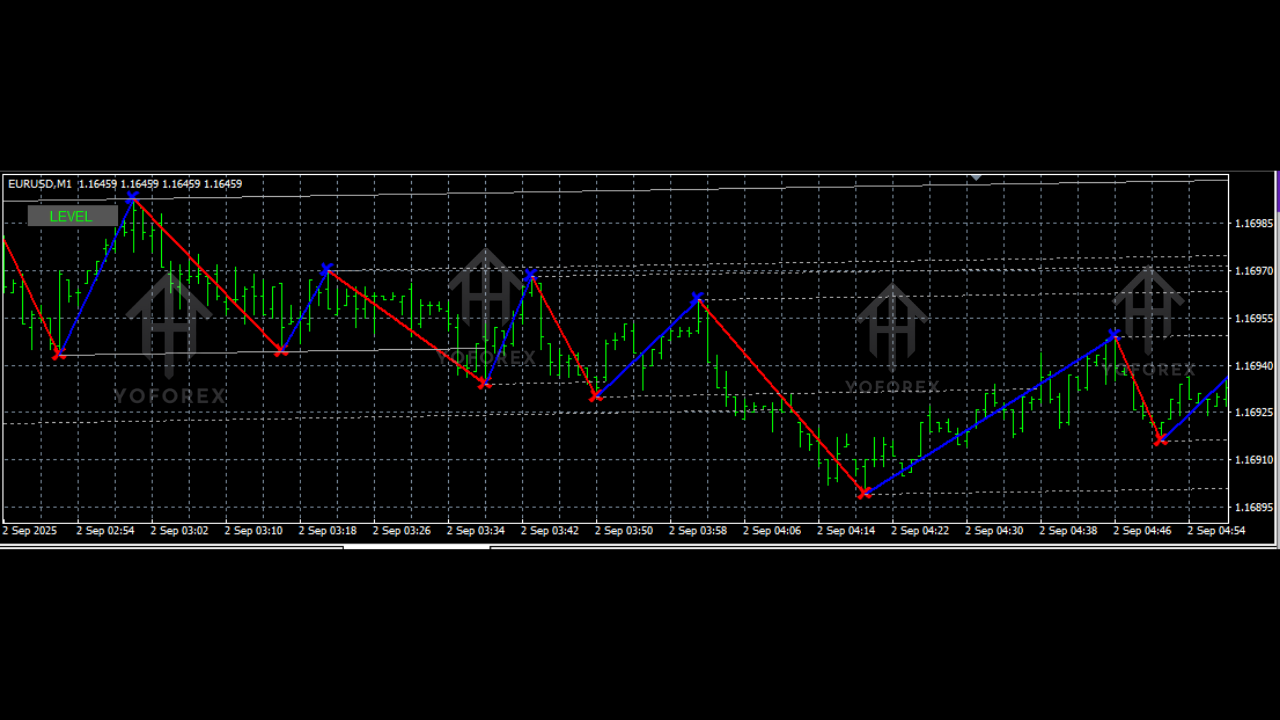
Task: Click the blue X peak marker near 03:42
Action: 531,274
